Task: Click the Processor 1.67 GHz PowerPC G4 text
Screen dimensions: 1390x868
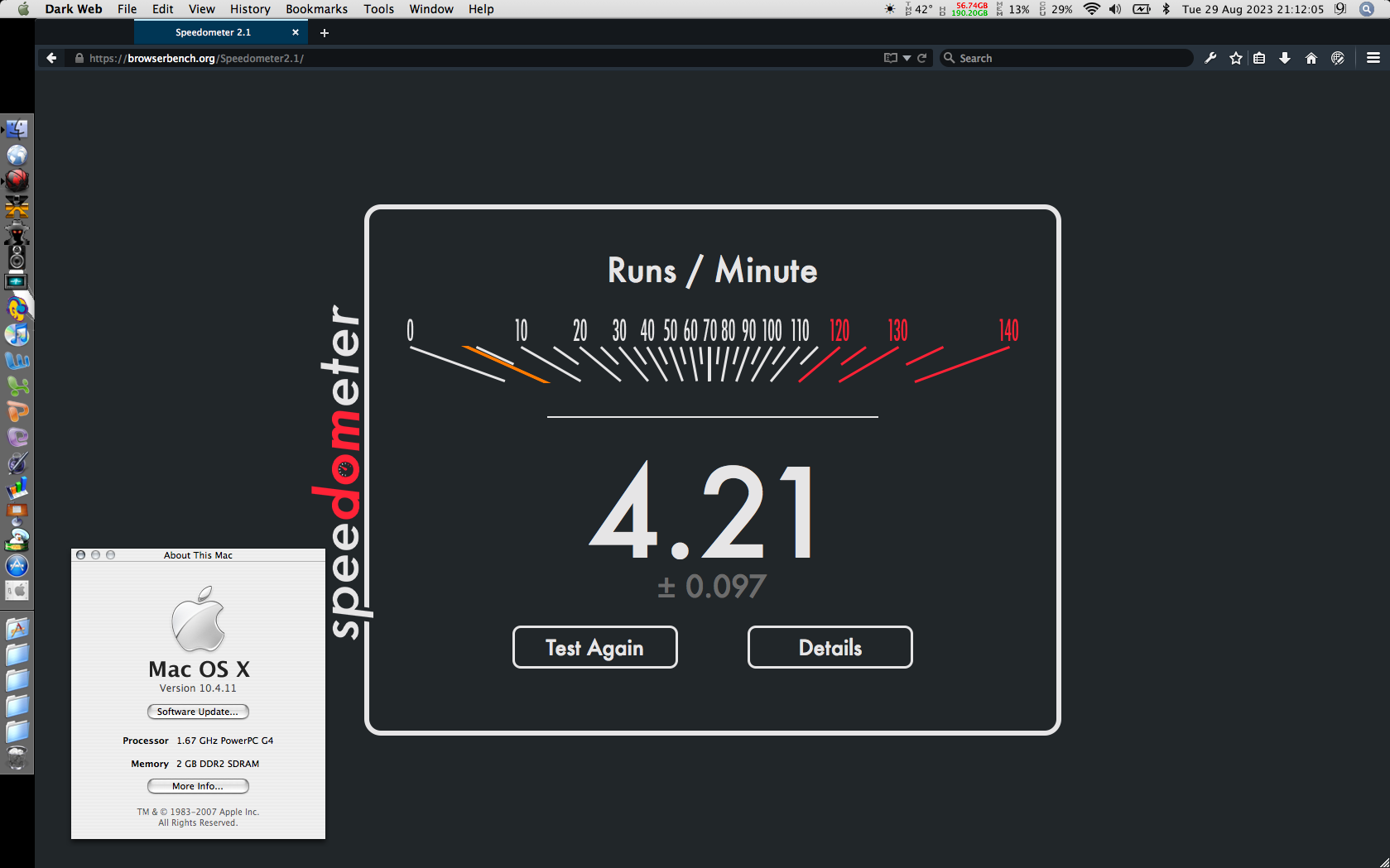Action: pos(198,741)
